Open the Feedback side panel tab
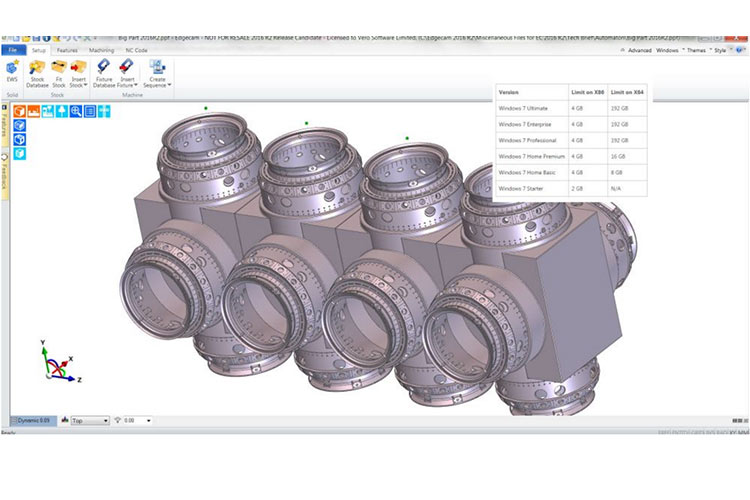 pos(4,175)
